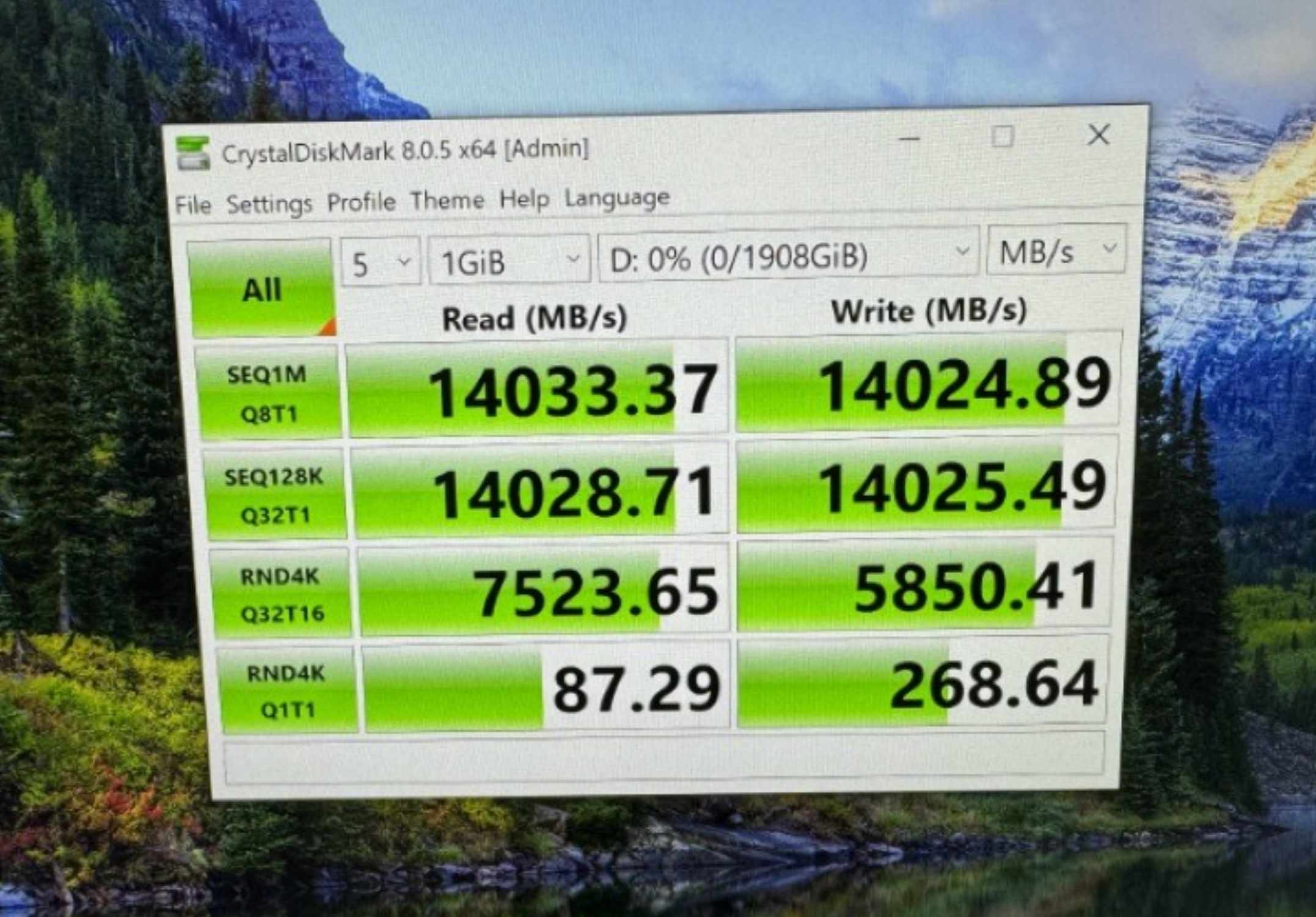
Task: Open the Language menu
Action: click(x=617, y=199)
